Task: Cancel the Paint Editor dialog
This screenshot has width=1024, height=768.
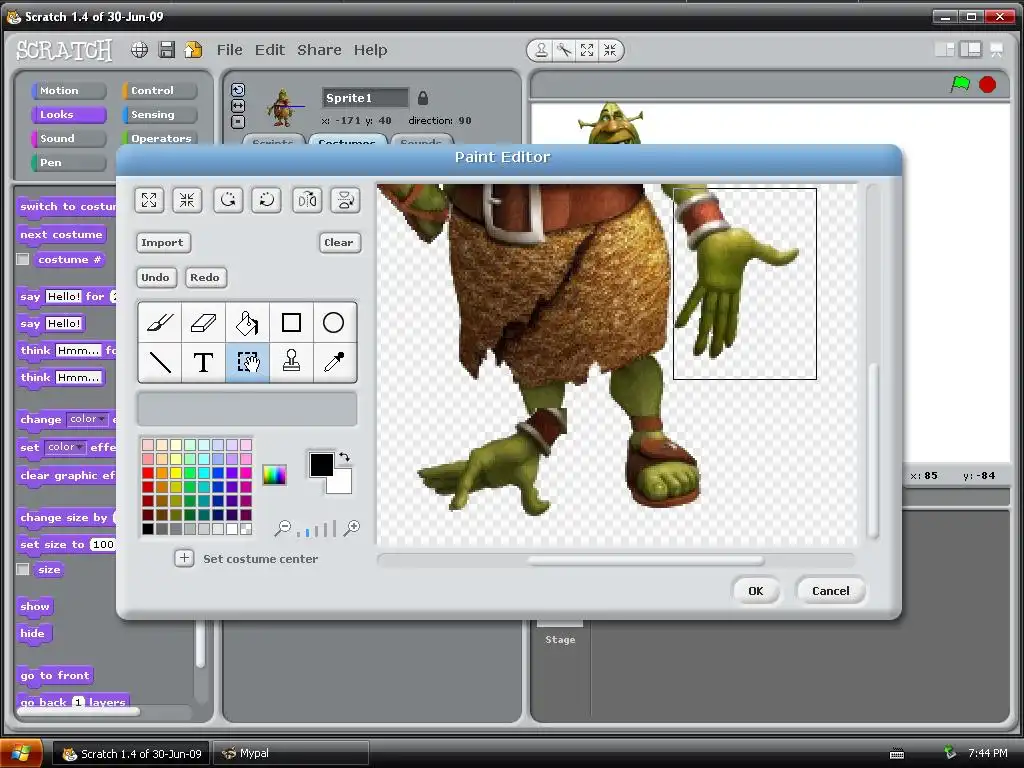Action: pos(831,590)
